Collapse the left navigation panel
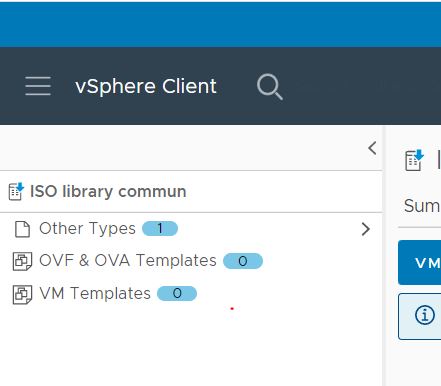441x386 pixels. [372, 148]
